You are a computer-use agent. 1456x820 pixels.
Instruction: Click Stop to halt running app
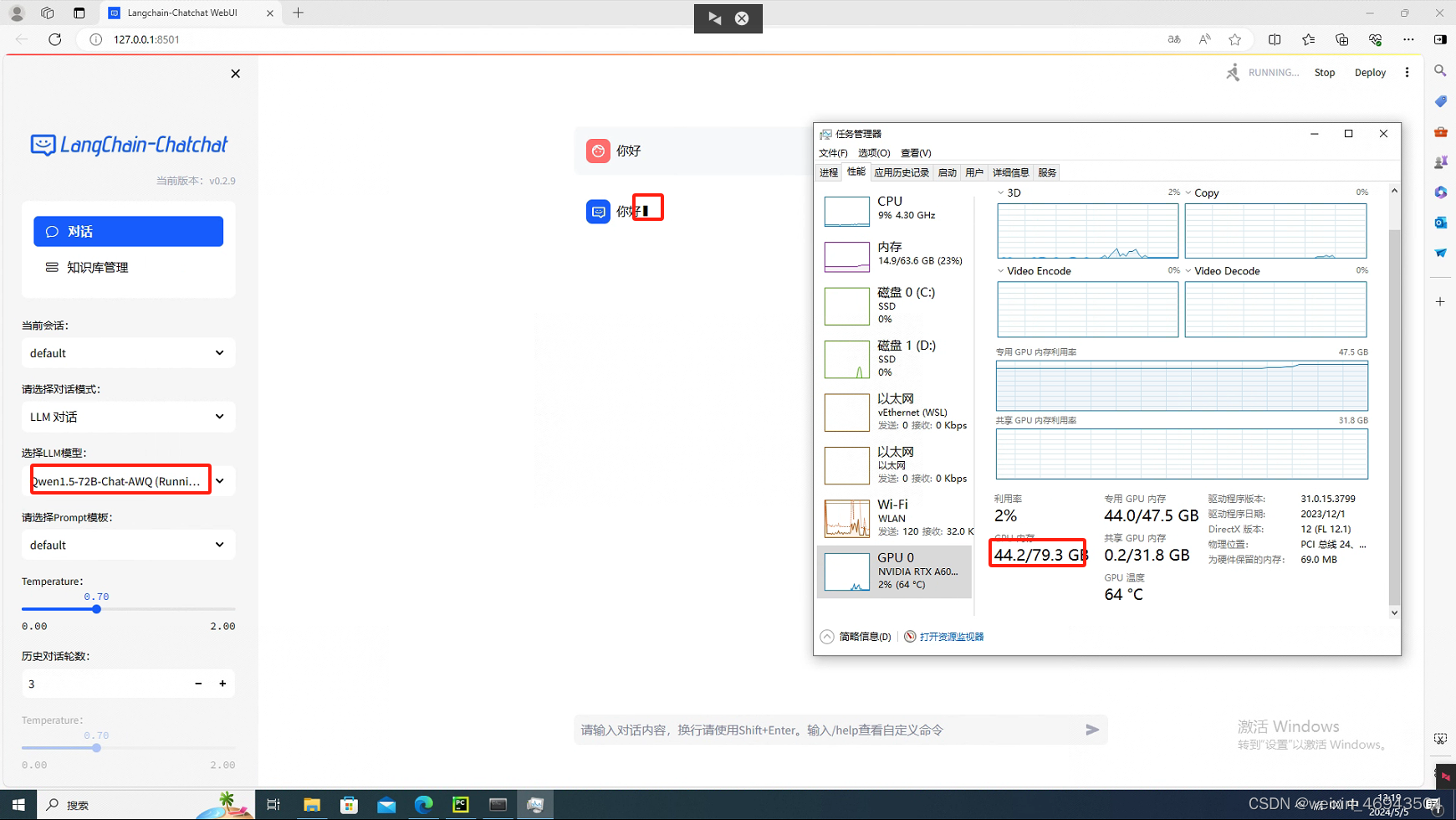point(1325,73)
